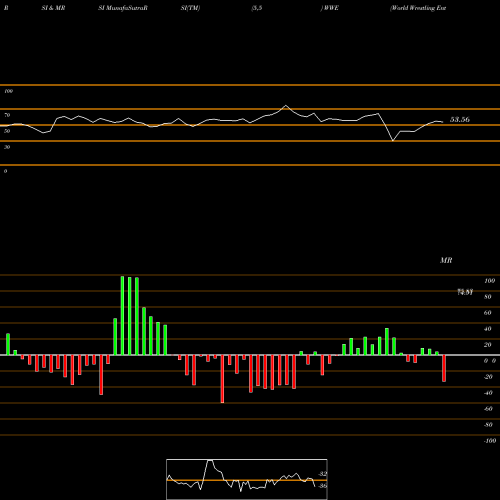Viewport: 500px width, 500px height.
Task: Click the current RSI value 53.56
Action: click(460, 119)
